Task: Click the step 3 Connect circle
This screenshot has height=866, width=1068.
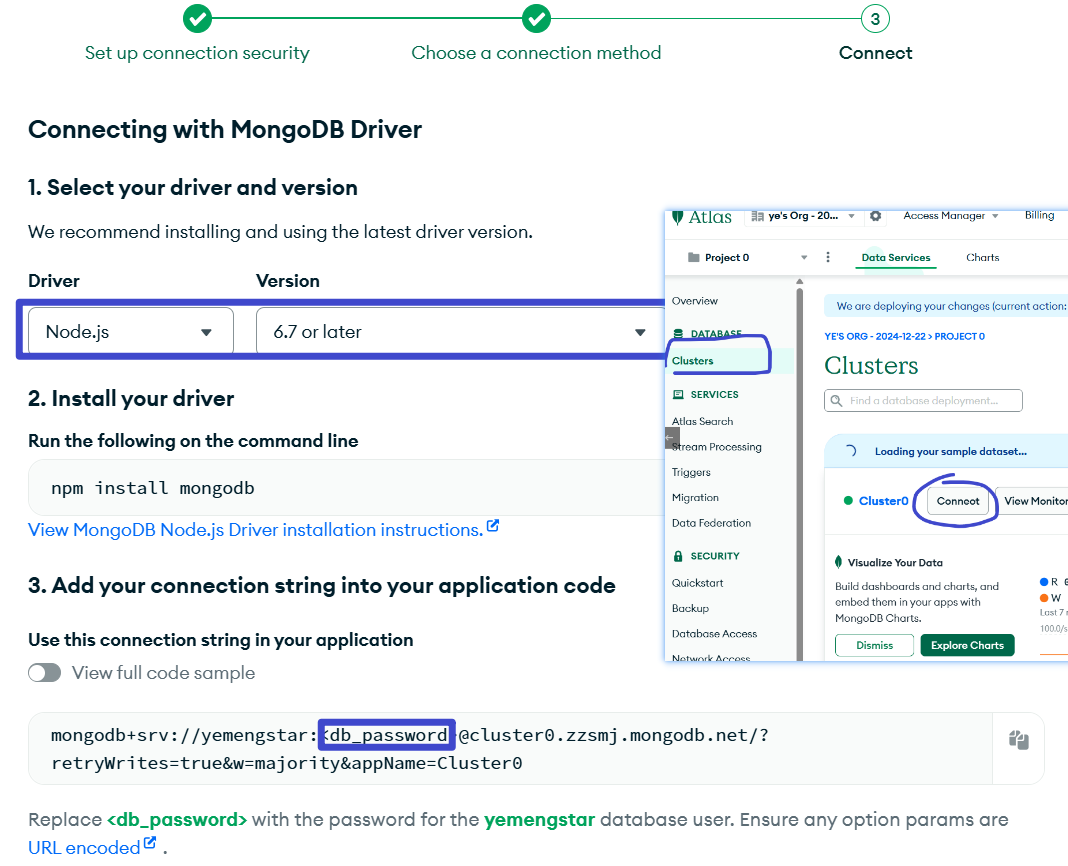Action: point(875,18)
